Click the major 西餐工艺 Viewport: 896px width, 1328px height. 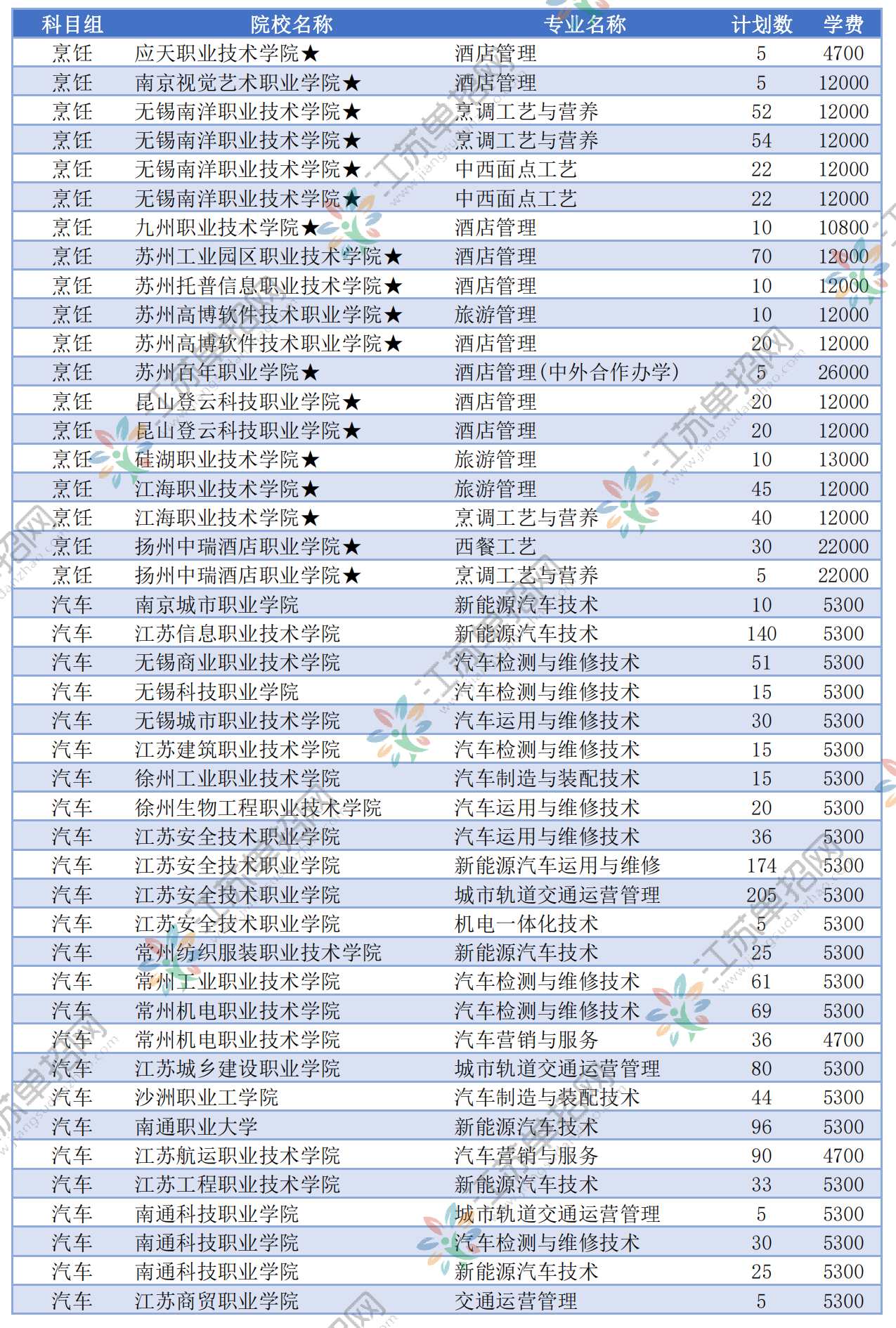[x=495, y=547]
